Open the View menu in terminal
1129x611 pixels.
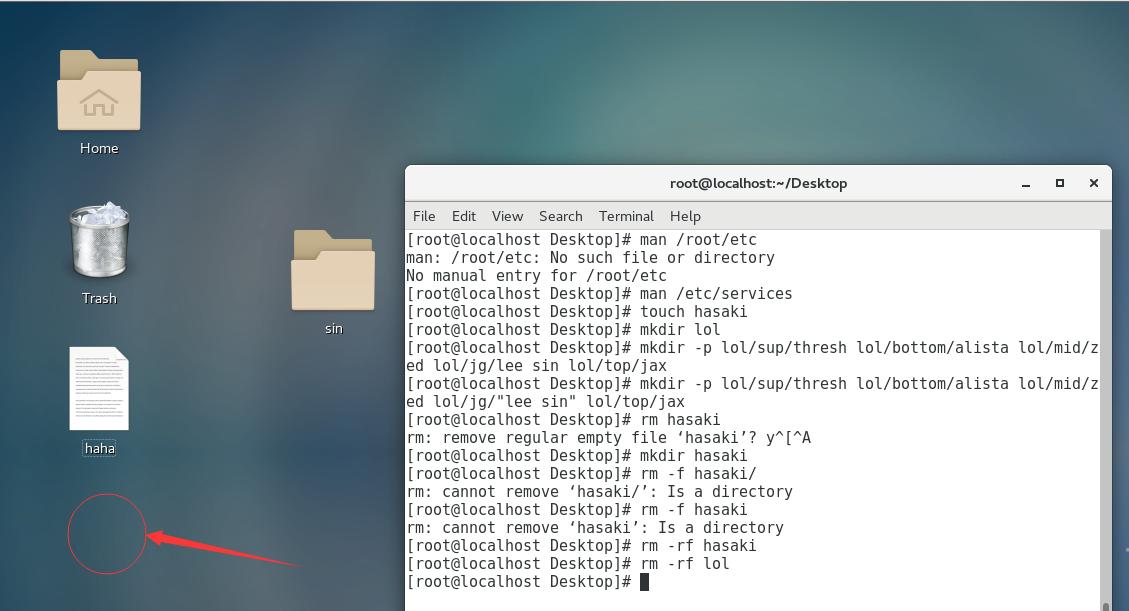click(x=507, y=216)
